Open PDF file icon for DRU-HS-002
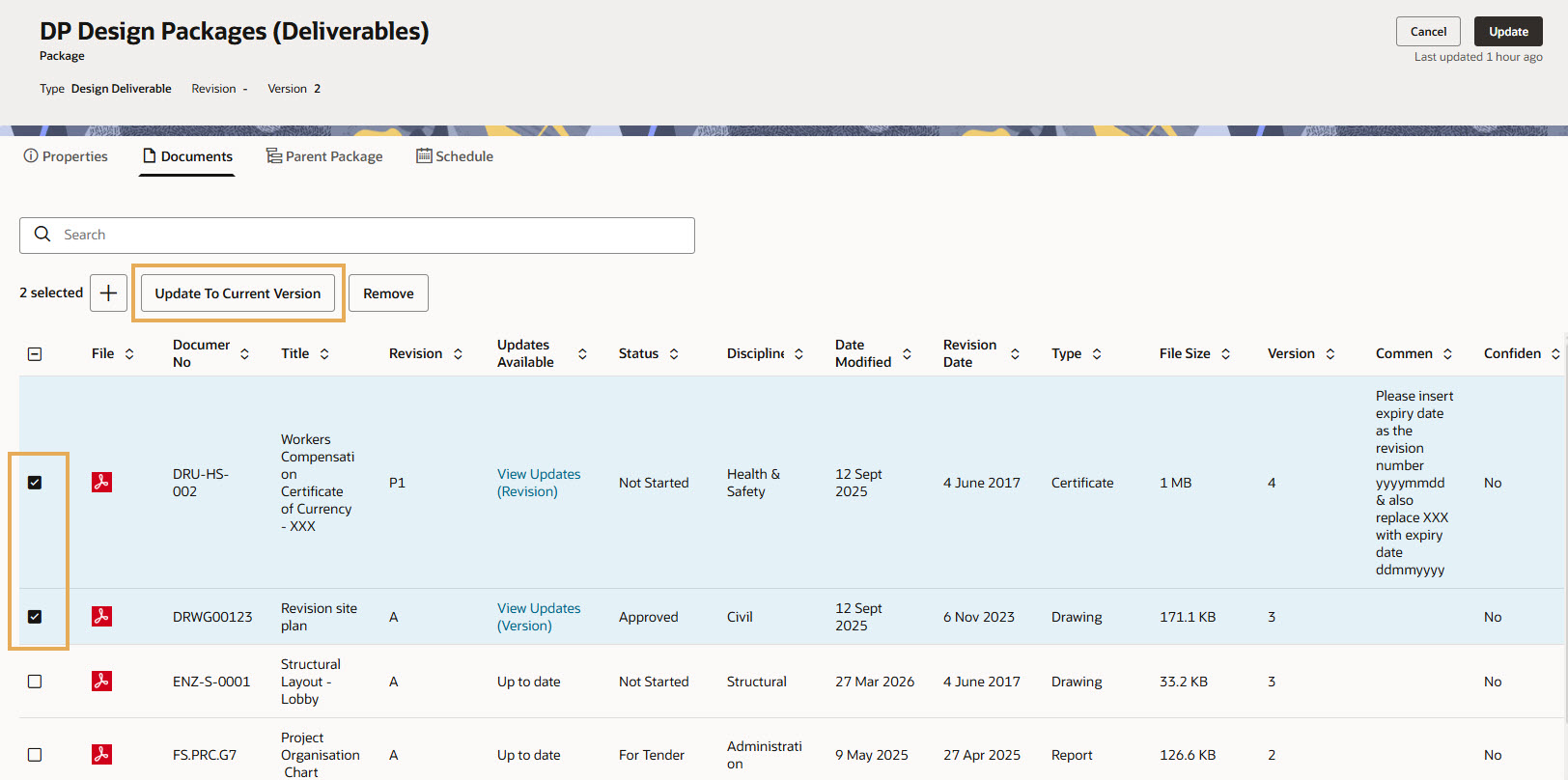Screen dimensions: 1568x780 (101, 482)
